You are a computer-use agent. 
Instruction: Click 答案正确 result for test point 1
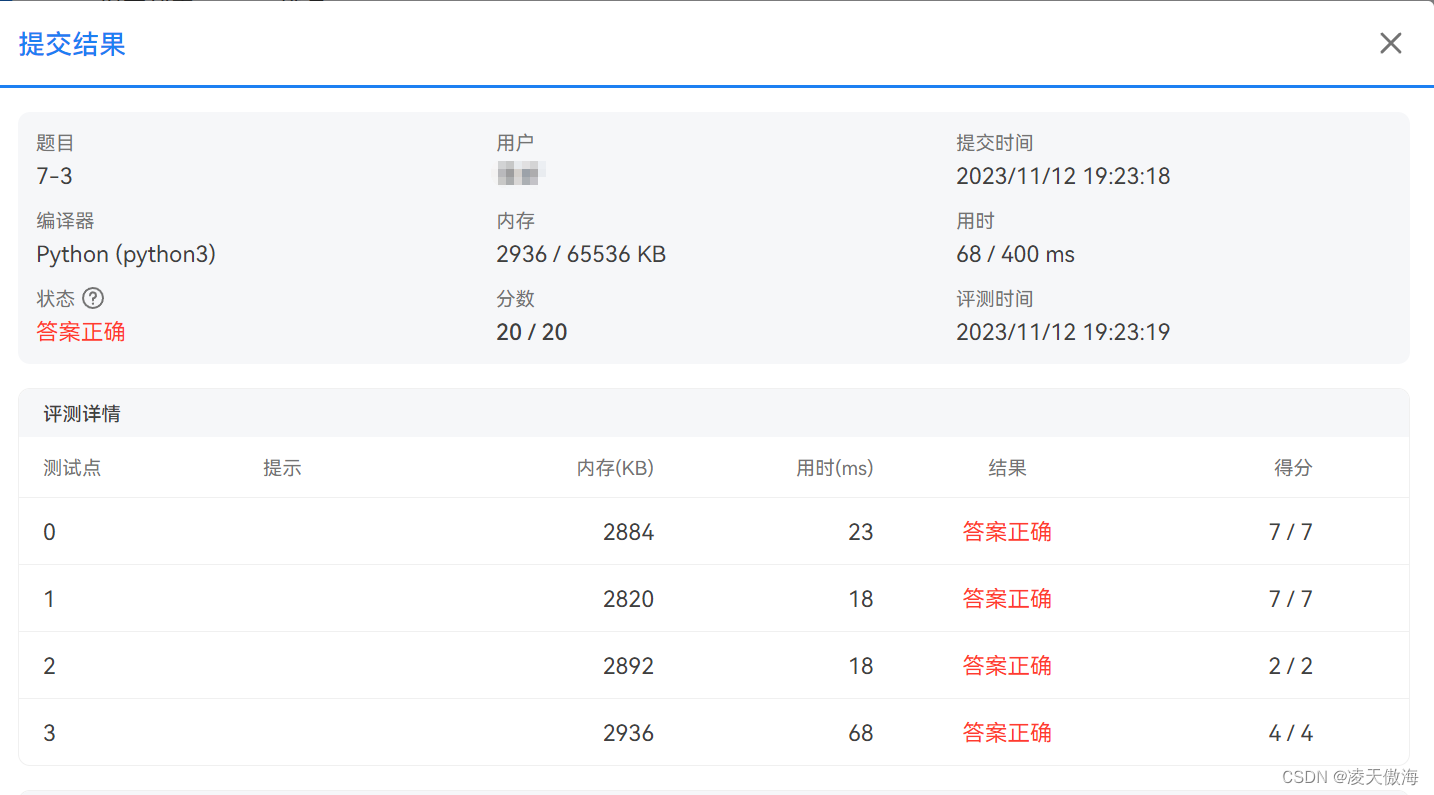pos(1007,599)
